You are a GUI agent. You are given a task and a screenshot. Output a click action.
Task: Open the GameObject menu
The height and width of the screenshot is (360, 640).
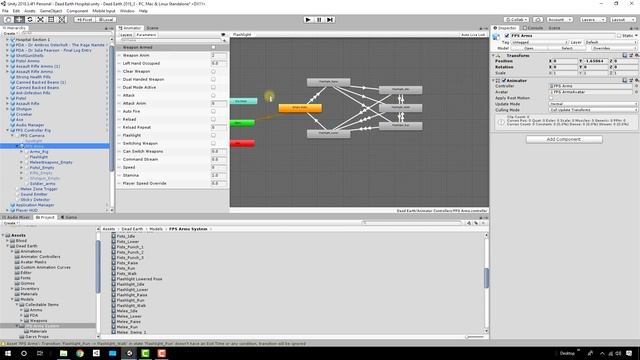(x=51, y=11)
